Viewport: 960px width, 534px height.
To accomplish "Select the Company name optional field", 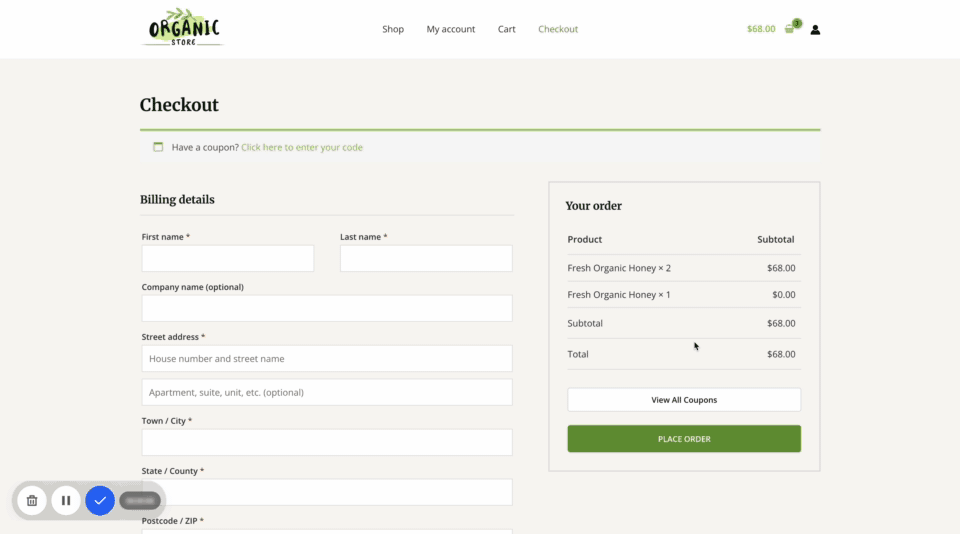I will 327,308.
